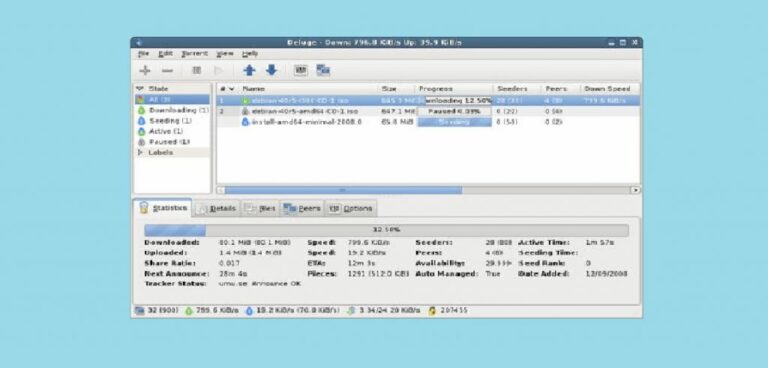Open Preferences from the toolbar icon
The width and height of the screenshot is (768, 368).
pyautogui.click(x=300, y=71)
